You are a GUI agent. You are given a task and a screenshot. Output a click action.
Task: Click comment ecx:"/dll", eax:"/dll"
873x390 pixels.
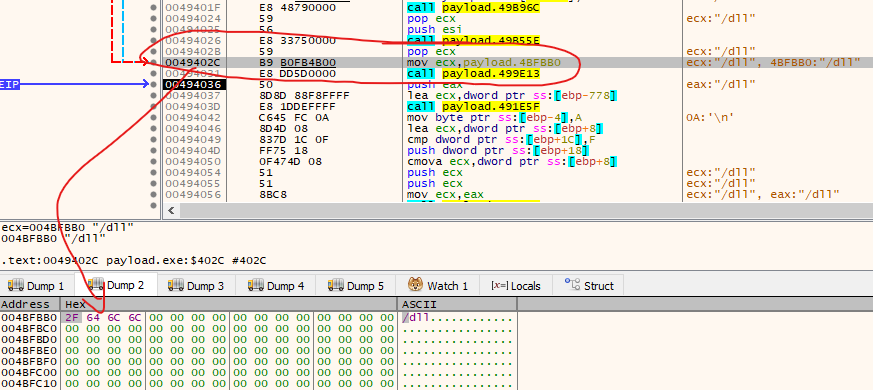point(763,194)
